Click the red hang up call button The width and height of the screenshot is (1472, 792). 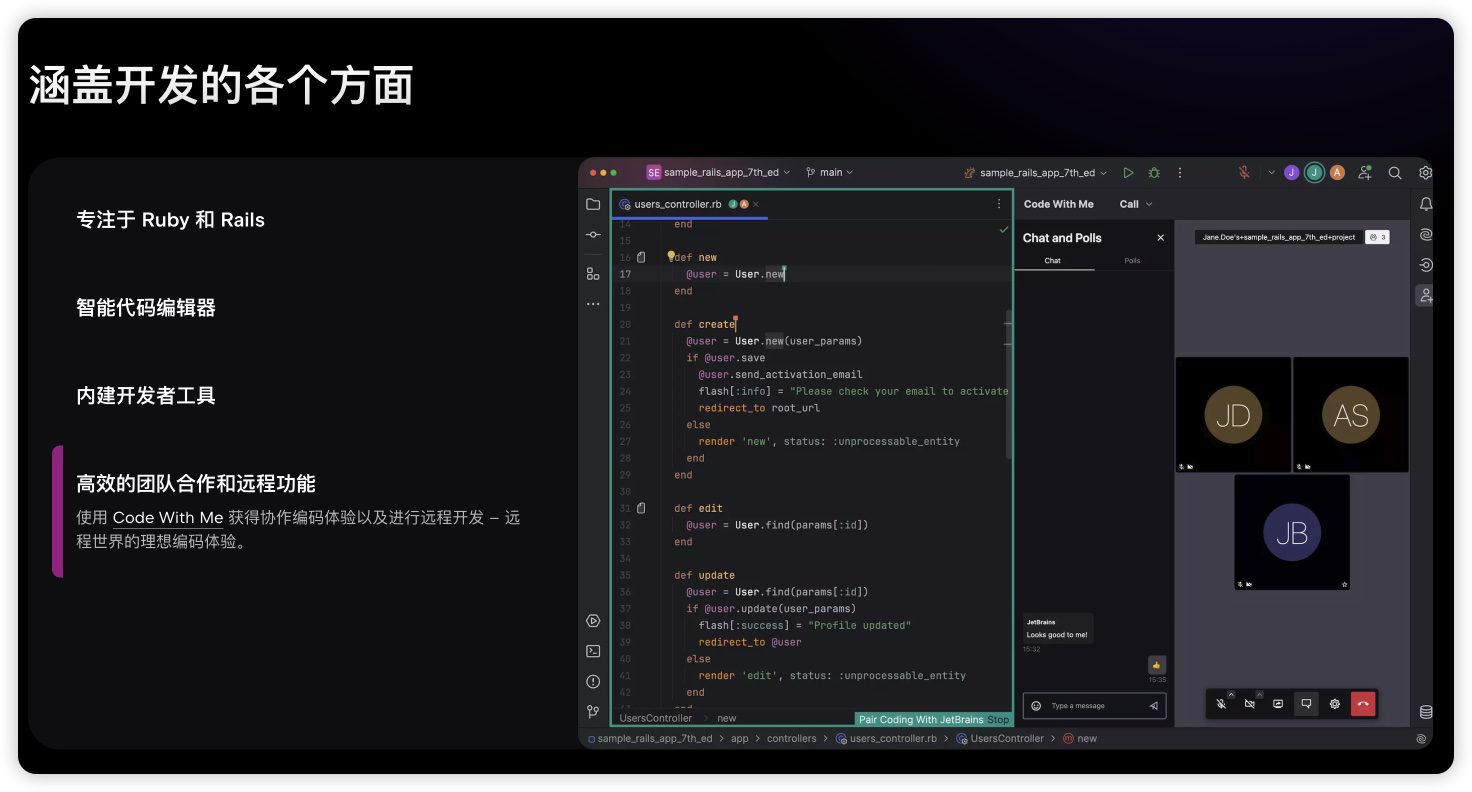(x=1363, y=704)
